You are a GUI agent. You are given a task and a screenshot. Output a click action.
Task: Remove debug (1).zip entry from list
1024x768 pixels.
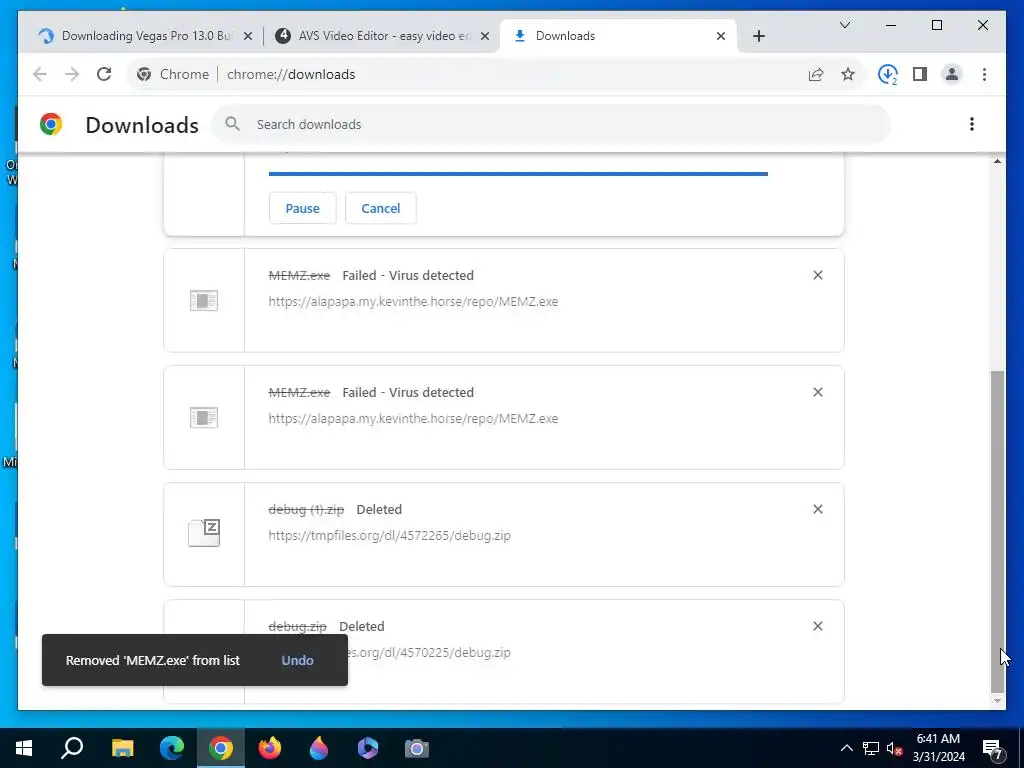coord(818,509)
